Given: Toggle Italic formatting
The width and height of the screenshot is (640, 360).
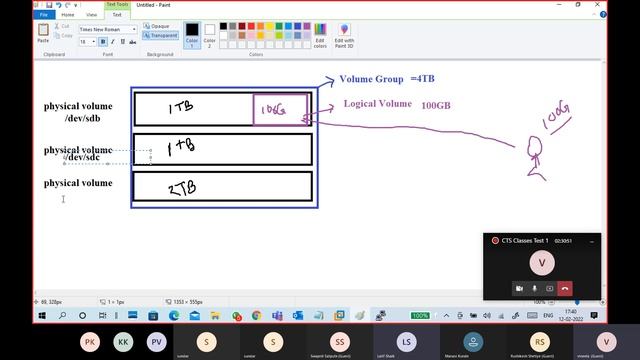Looking at the screenshot, I should pos(113,42).
